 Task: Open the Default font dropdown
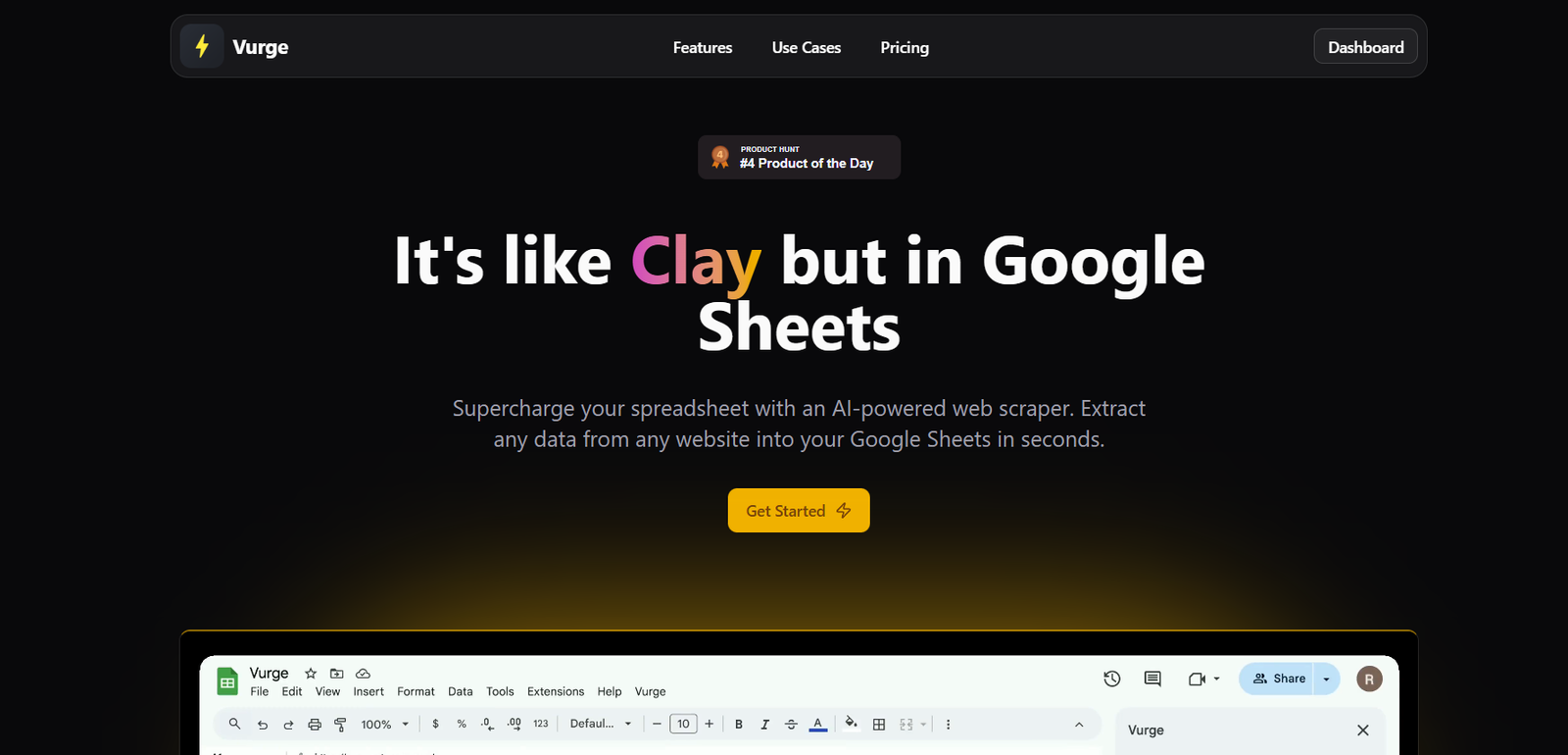point(601,724)
